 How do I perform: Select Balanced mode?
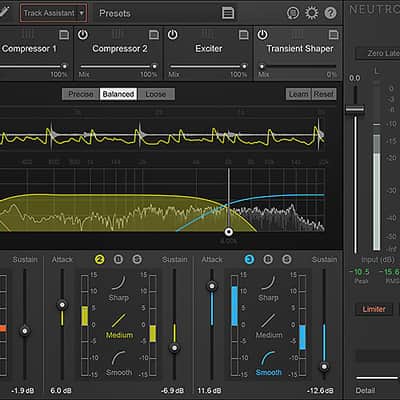118,94
